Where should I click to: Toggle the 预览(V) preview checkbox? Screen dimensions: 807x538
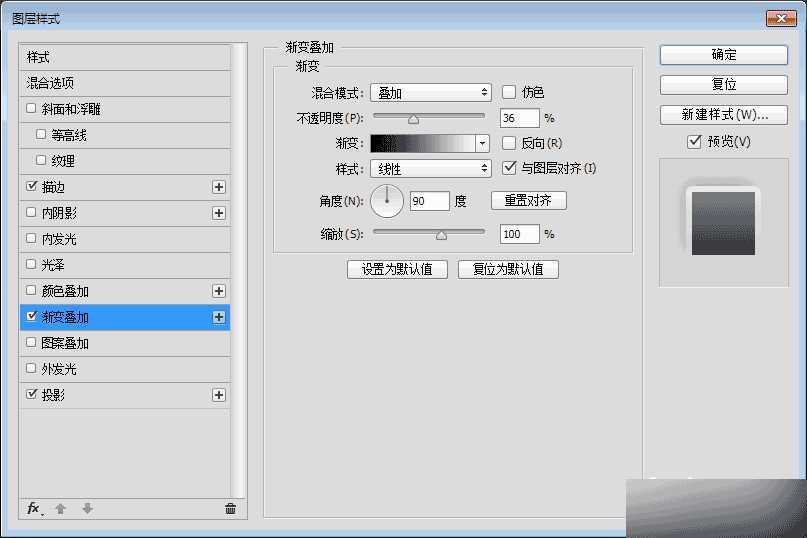tap(694, 141)
